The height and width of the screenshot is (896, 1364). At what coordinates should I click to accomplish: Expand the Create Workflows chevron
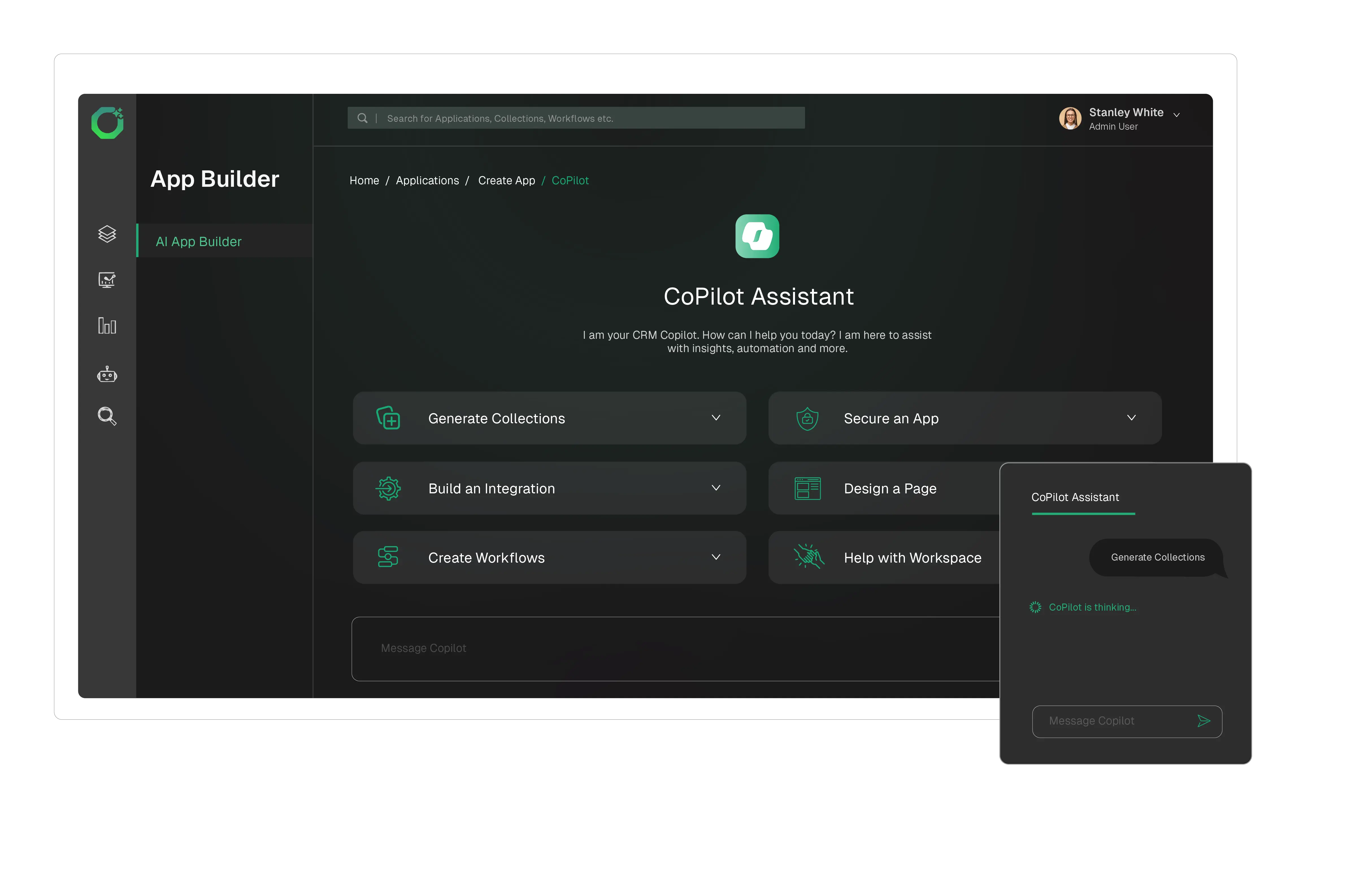point(716,557)
